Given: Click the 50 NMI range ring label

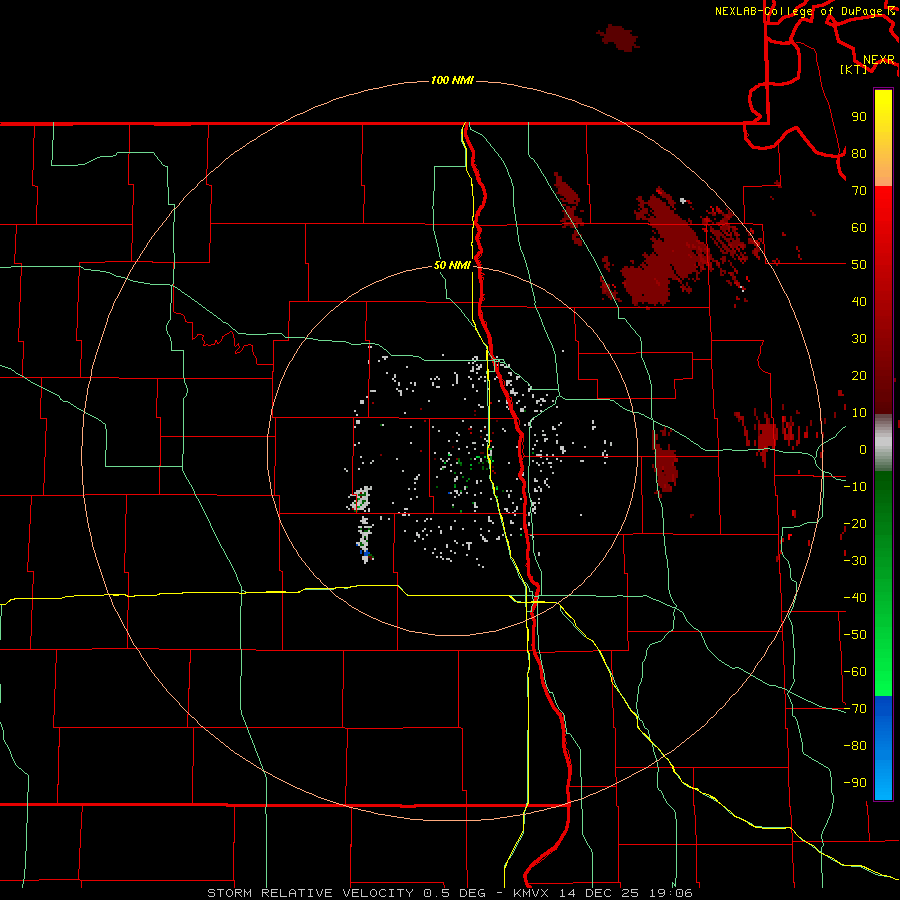Looking at the screenshot, I should click(452, 265).
